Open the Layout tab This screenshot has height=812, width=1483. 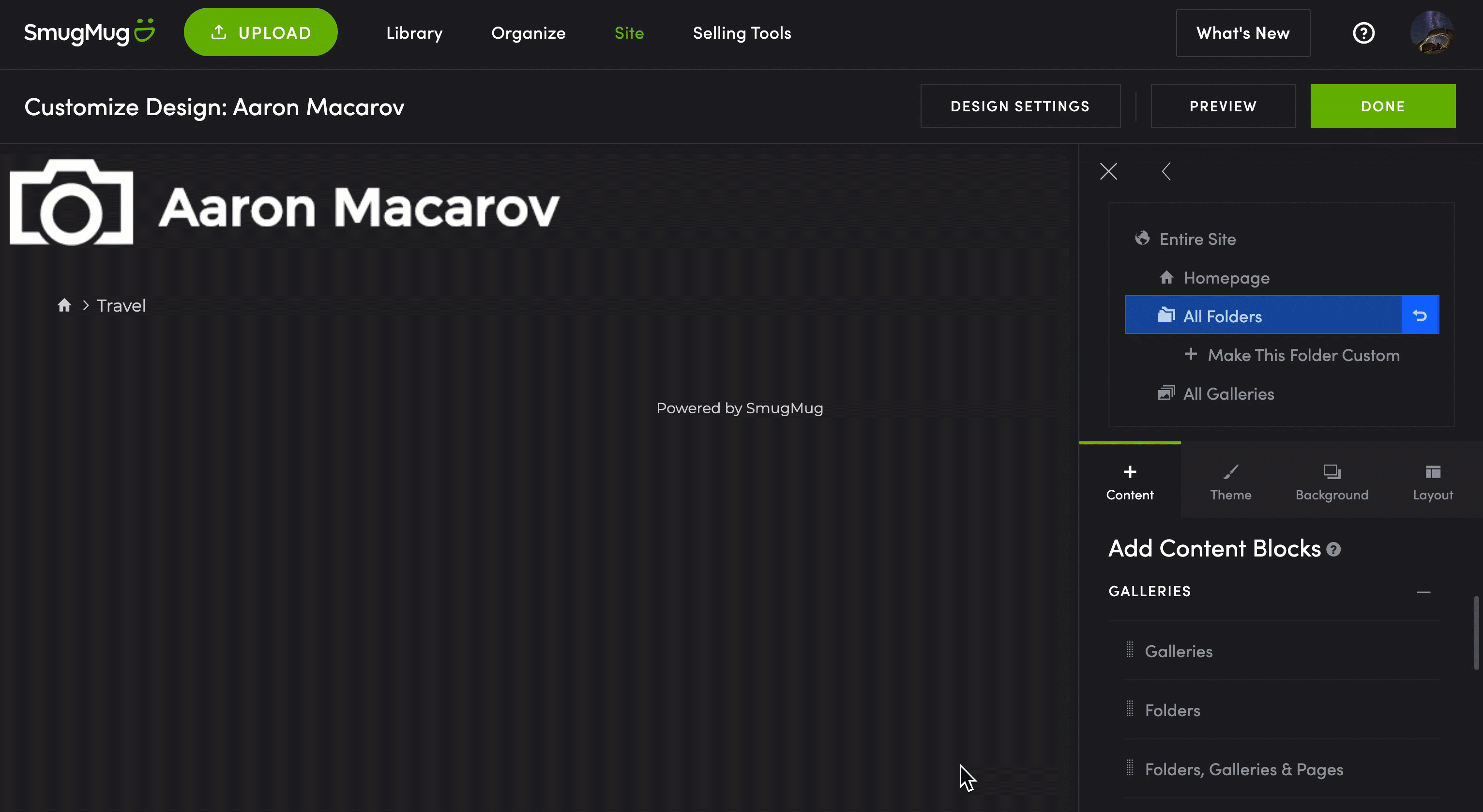point(1432,481)
